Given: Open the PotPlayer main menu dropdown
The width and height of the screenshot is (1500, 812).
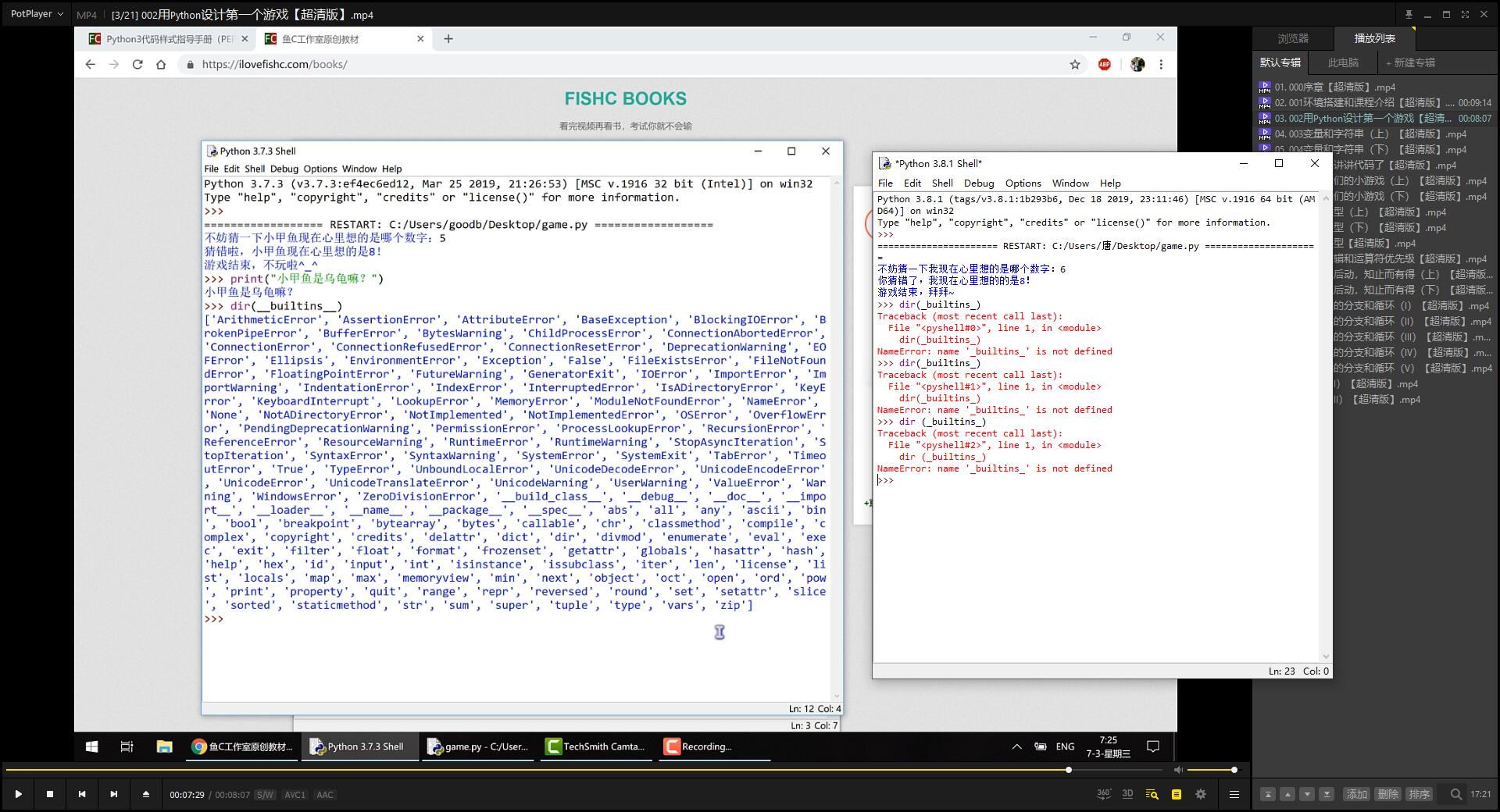Looking at the screenshot, I should pyautogui.click(x=37, y=14).
